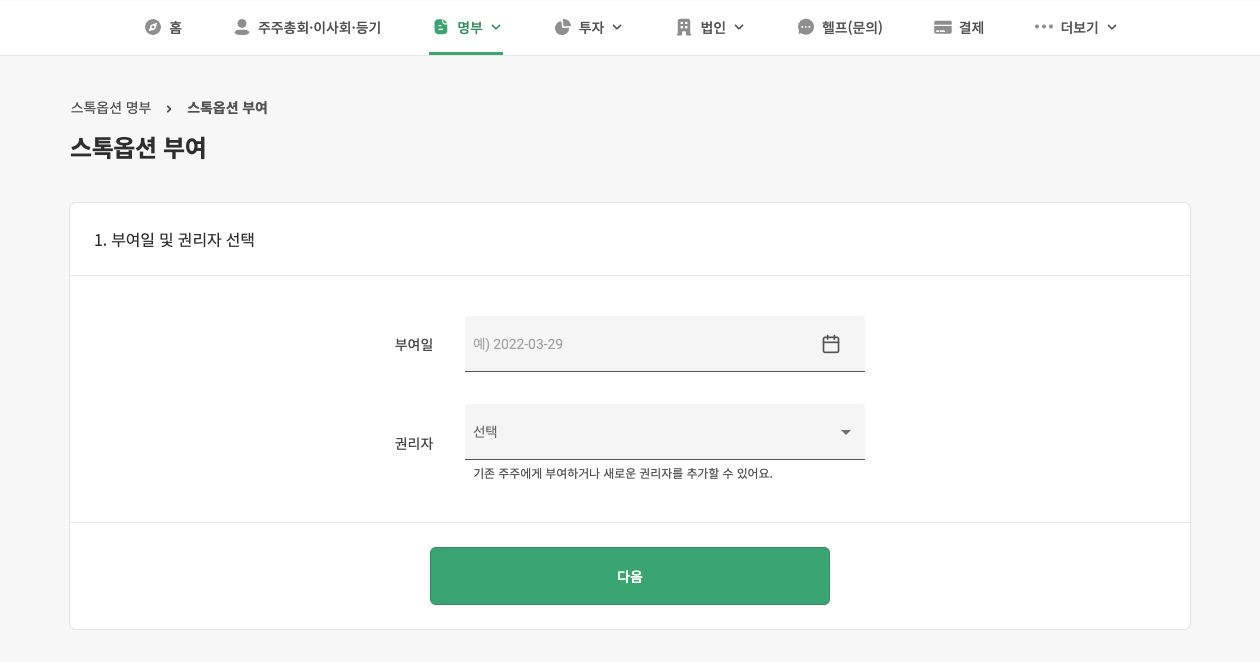Click the 부여일 date input field

point(640,344)
